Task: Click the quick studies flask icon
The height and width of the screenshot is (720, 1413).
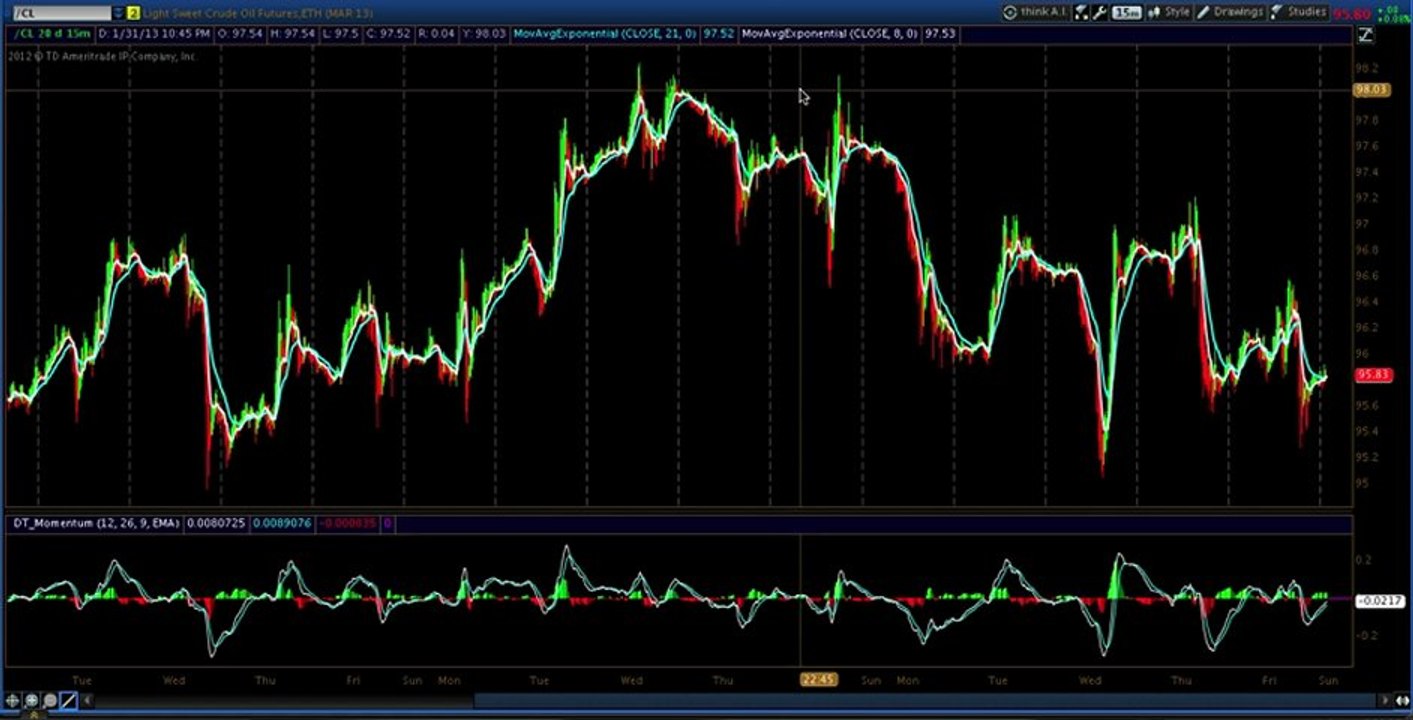Action: coord(1081,13)
